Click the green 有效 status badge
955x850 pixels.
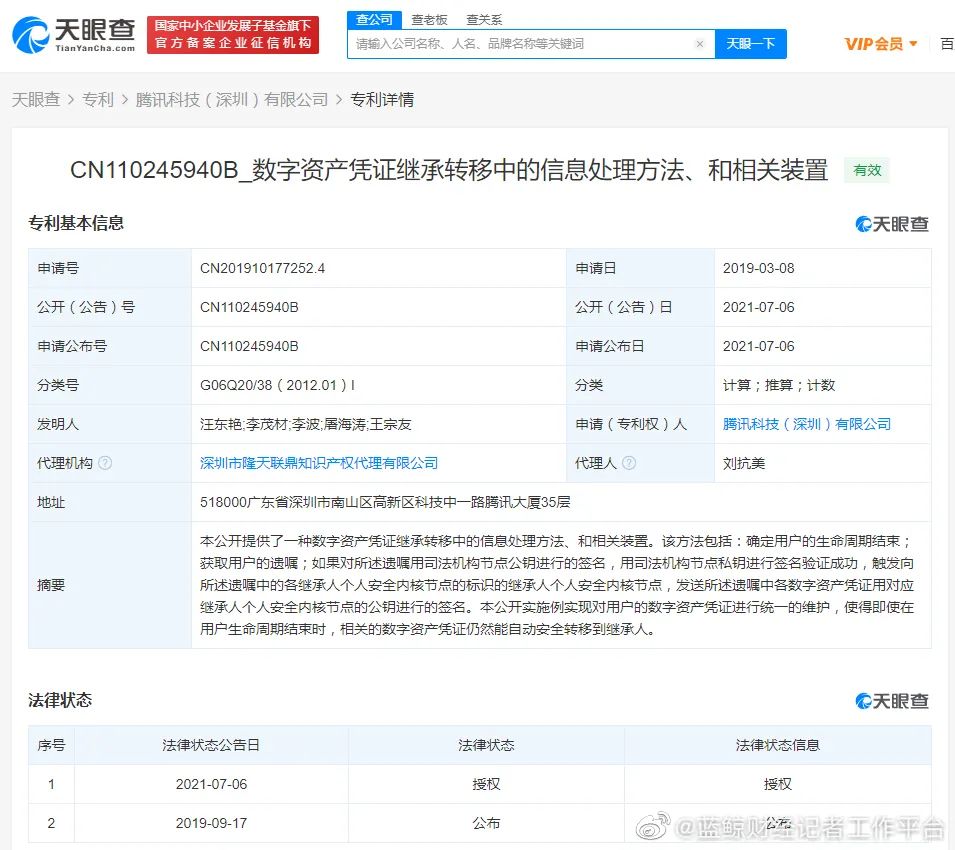tap(867, 170)
